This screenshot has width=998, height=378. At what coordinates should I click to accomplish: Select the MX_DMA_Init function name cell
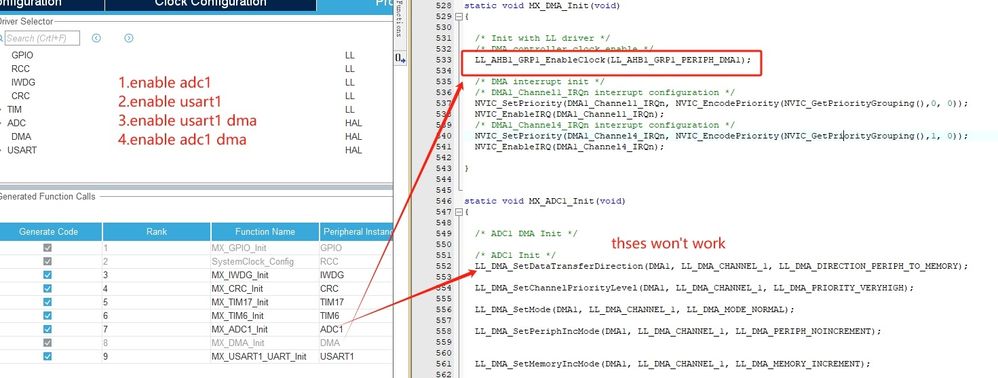pos(265,343)
